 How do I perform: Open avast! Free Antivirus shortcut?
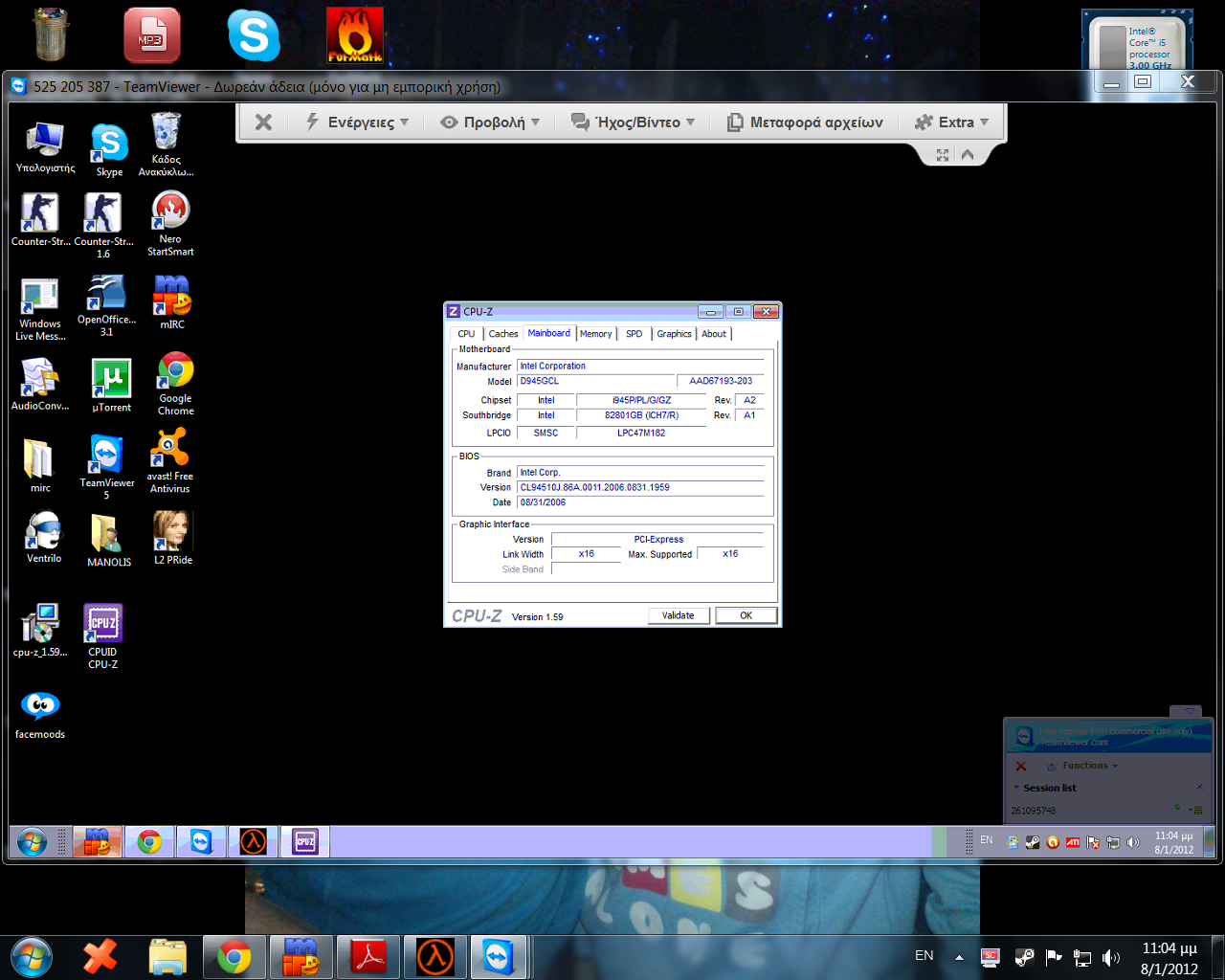tap(169, 460)
